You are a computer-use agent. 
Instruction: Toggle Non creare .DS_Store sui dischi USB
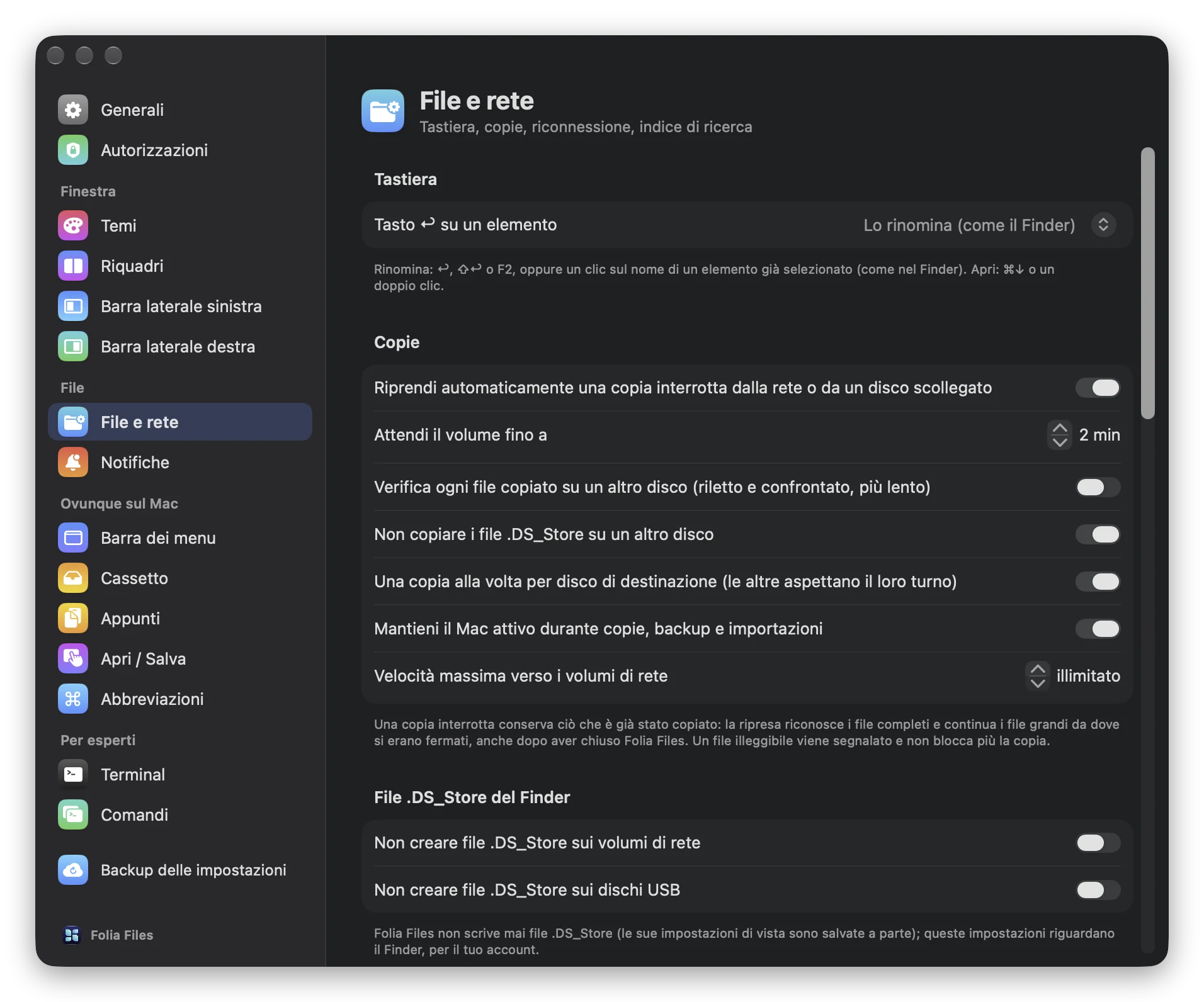pos(1098,890)
